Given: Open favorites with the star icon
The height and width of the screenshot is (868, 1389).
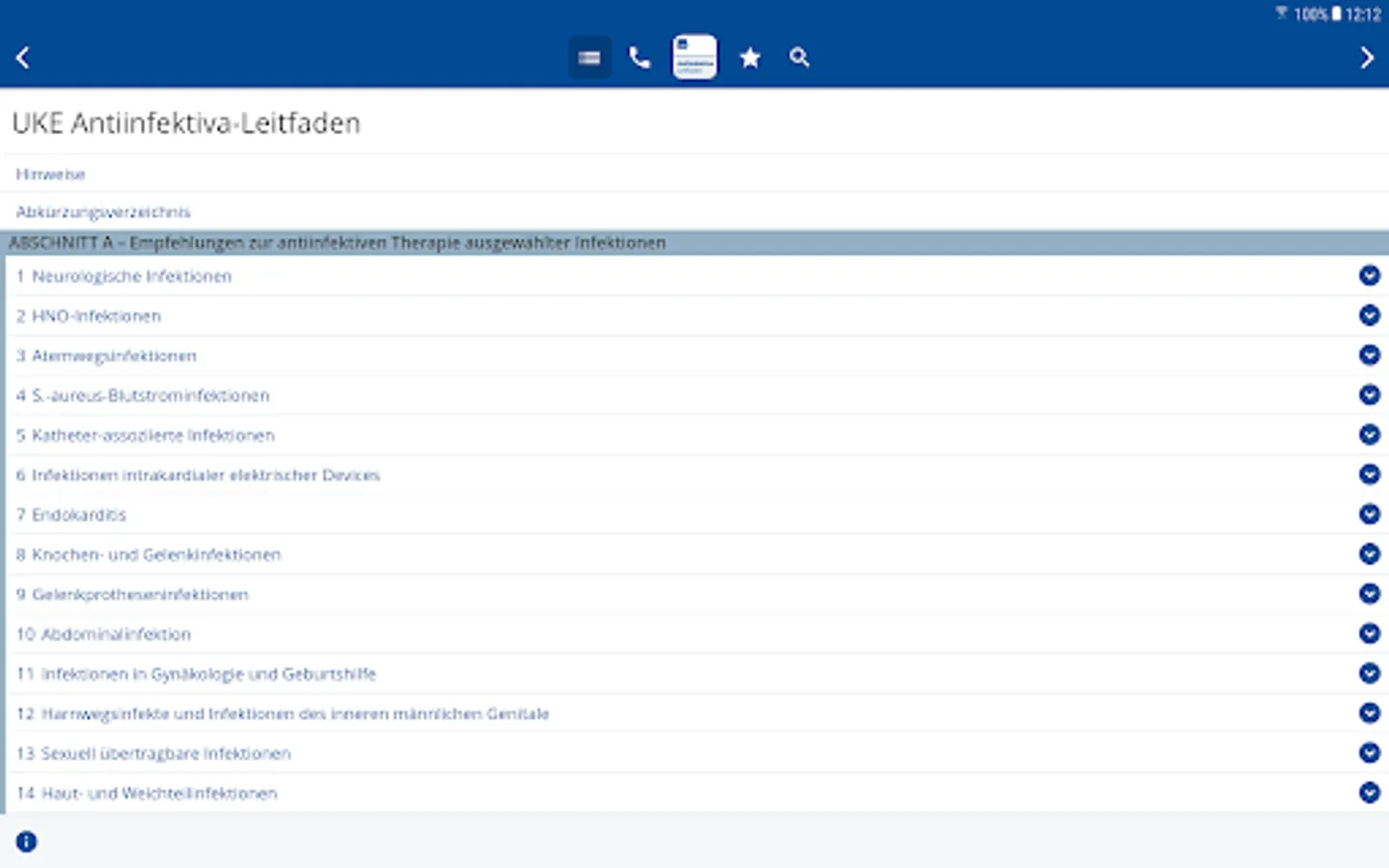Looking at the screenshot, I should click(749, 58).
